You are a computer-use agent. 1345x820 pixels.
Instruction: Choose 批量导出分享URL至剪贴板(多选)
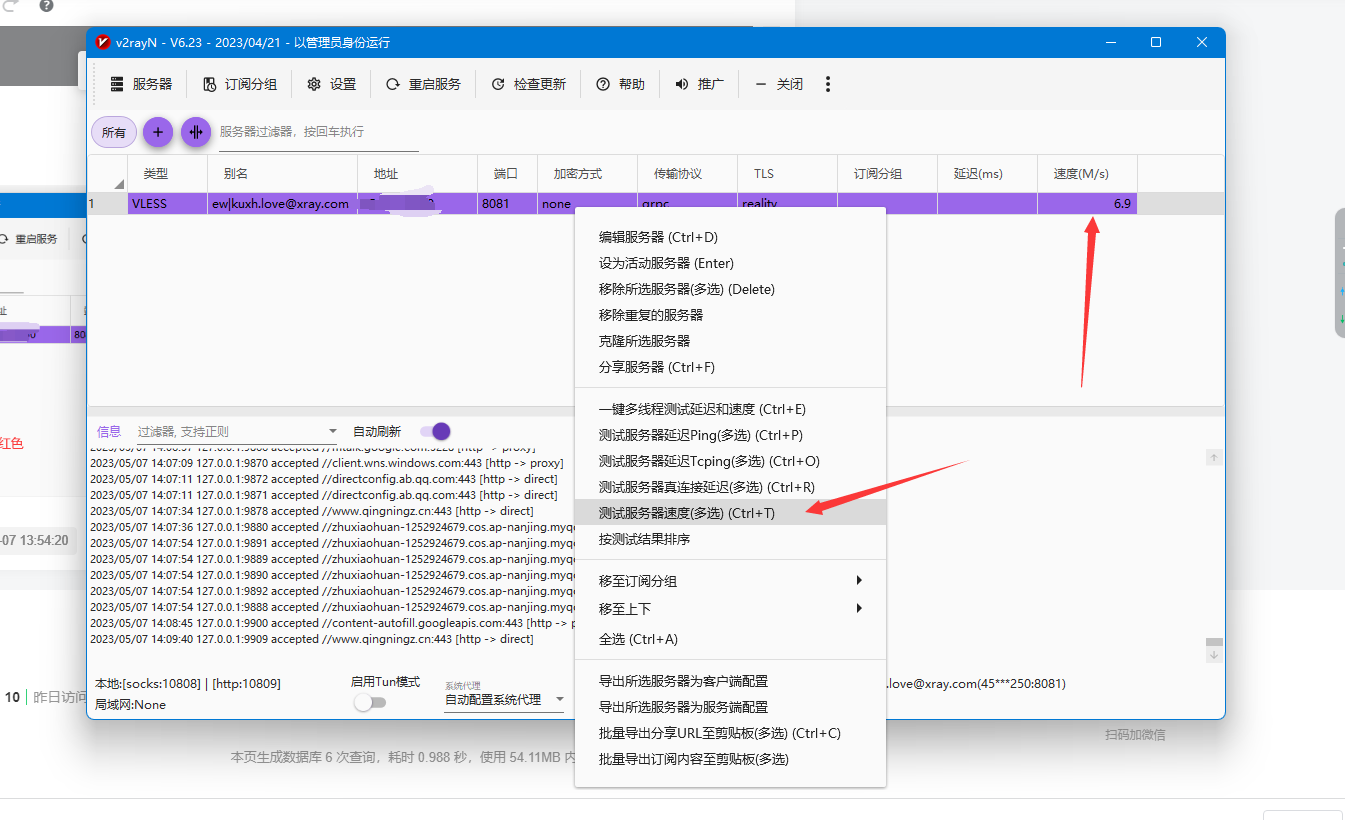[x=730, y=733]
